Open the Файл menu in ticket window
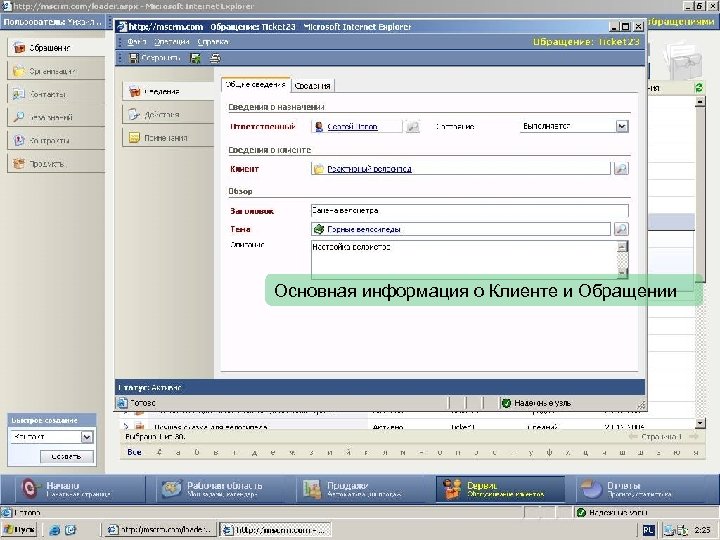Screen dimensions: 720x540 136,42
